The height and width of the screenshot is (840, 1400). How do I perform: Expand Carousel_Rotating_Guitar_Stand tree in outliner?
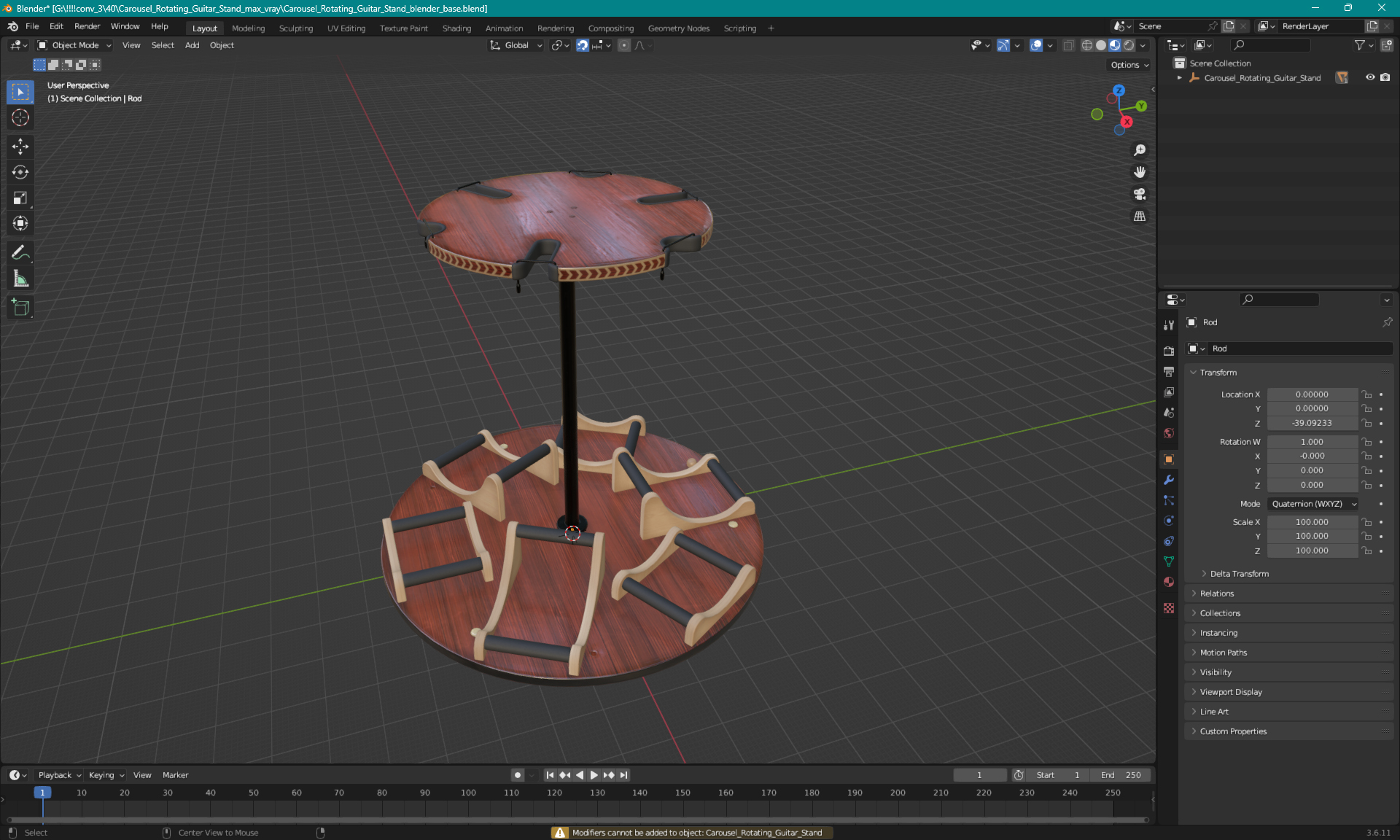point(1180,78)
